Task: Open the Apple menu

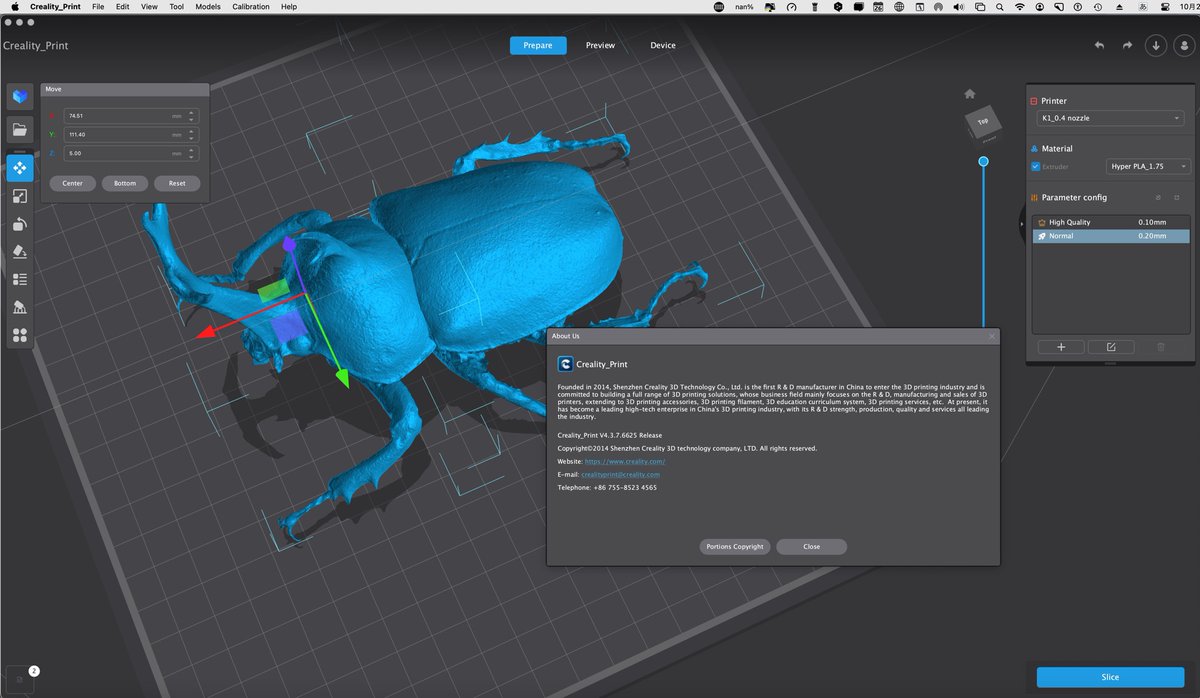Action: pyautogui.click(x=15, y=7)
